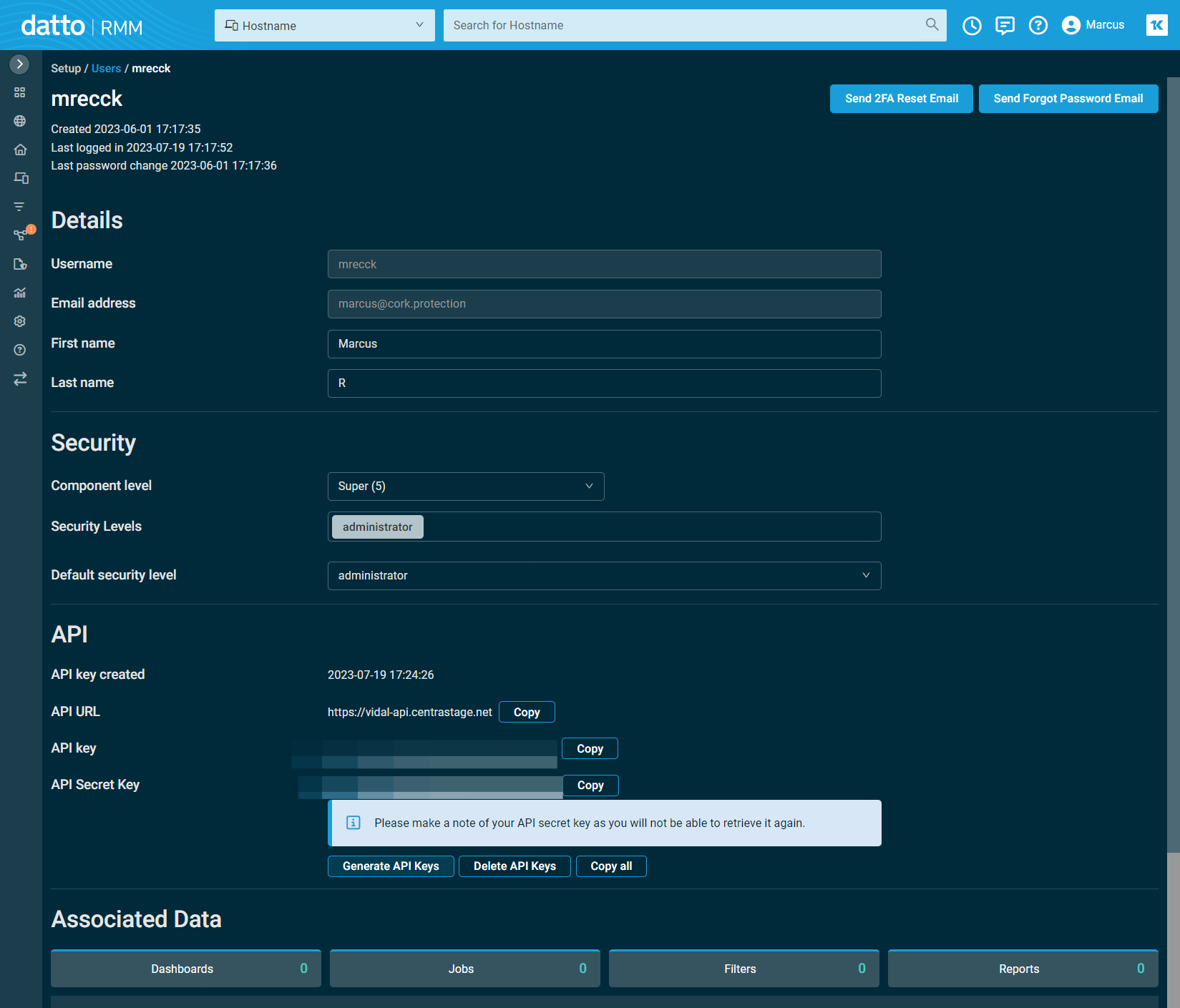Click the Copy all button
The image size is (1180, 1008).
[x=611, y=866]
